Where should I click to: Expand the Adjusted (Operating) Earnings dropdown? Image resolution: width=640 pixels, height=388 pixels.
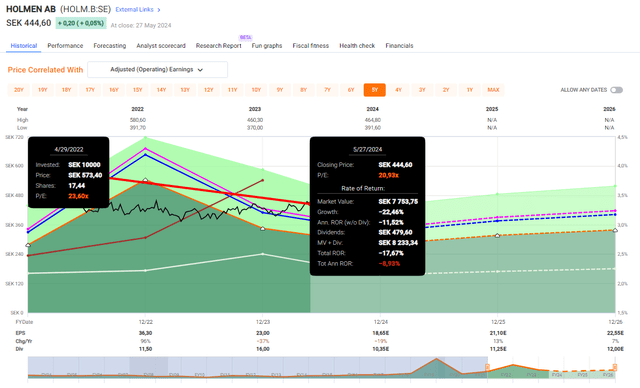click(x=158, y=70)
